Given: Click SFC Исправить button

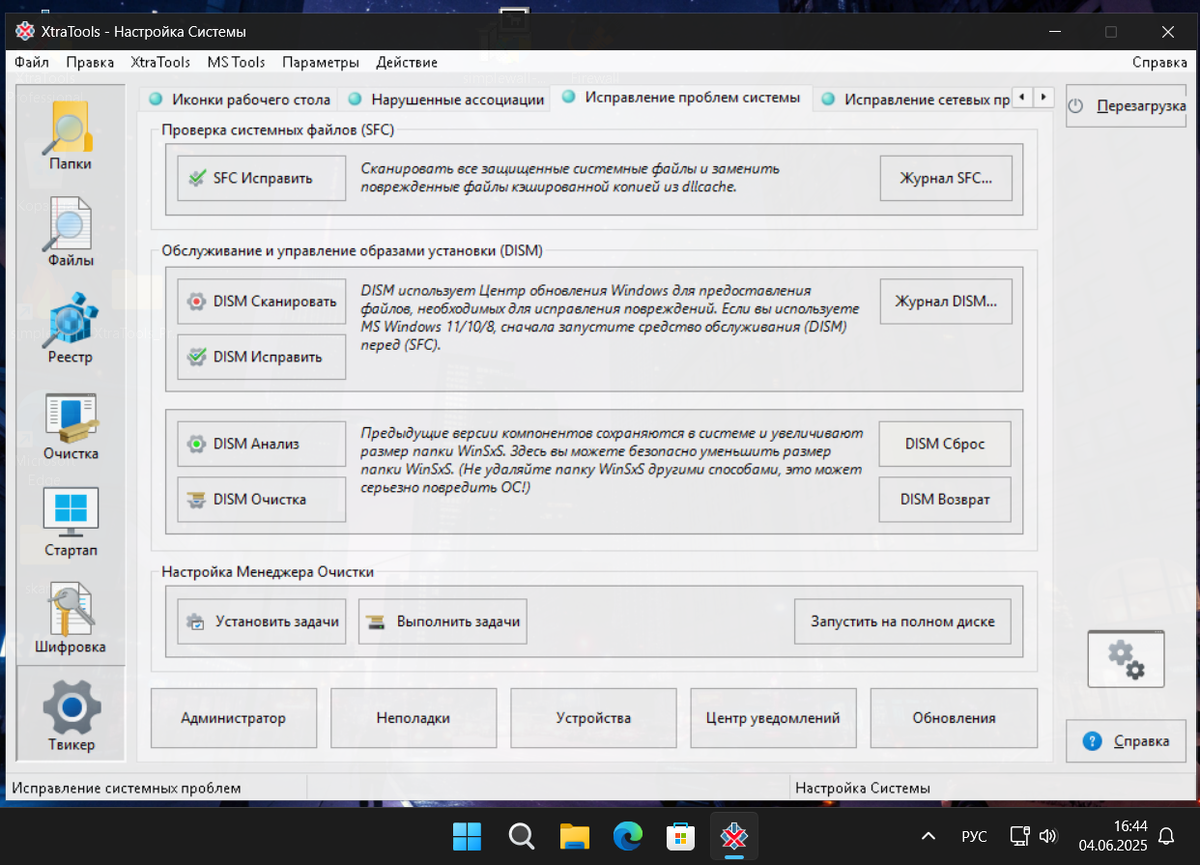Looking at the screenshot, I should [262, 178].
